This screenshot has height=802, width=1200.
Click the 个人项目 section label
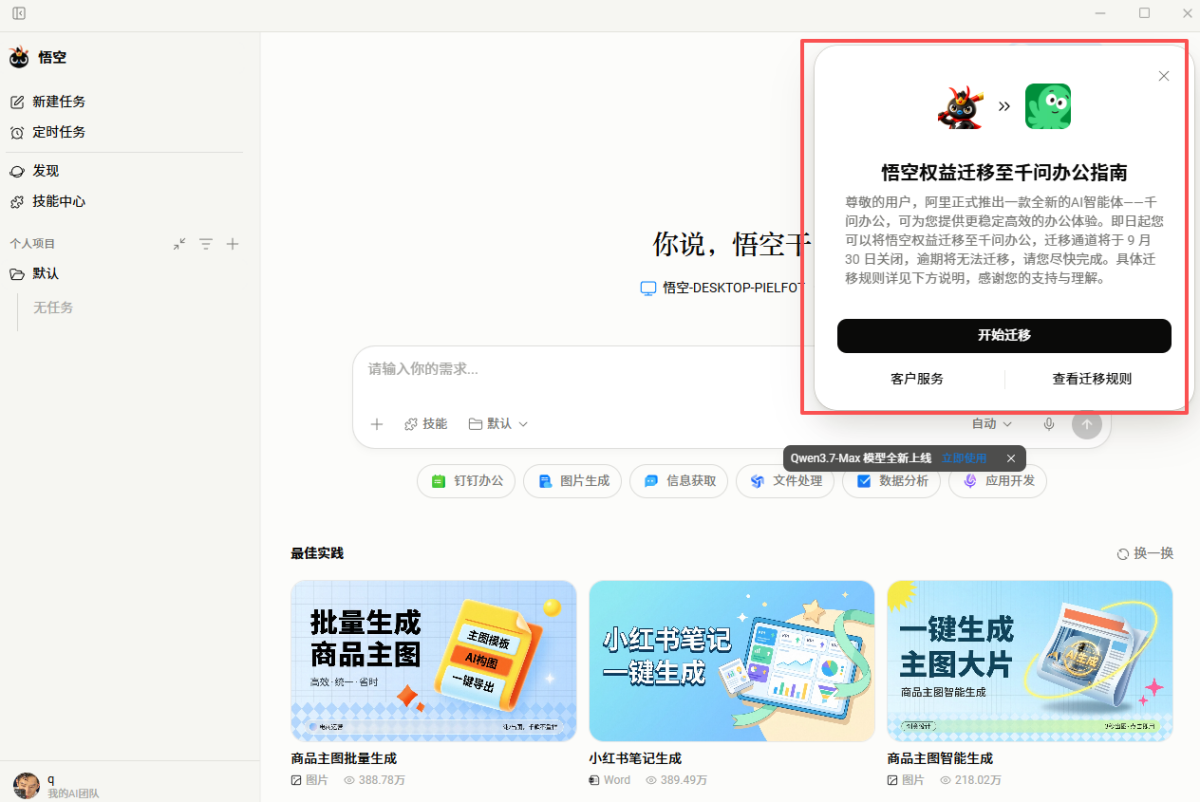click(33, 244)
